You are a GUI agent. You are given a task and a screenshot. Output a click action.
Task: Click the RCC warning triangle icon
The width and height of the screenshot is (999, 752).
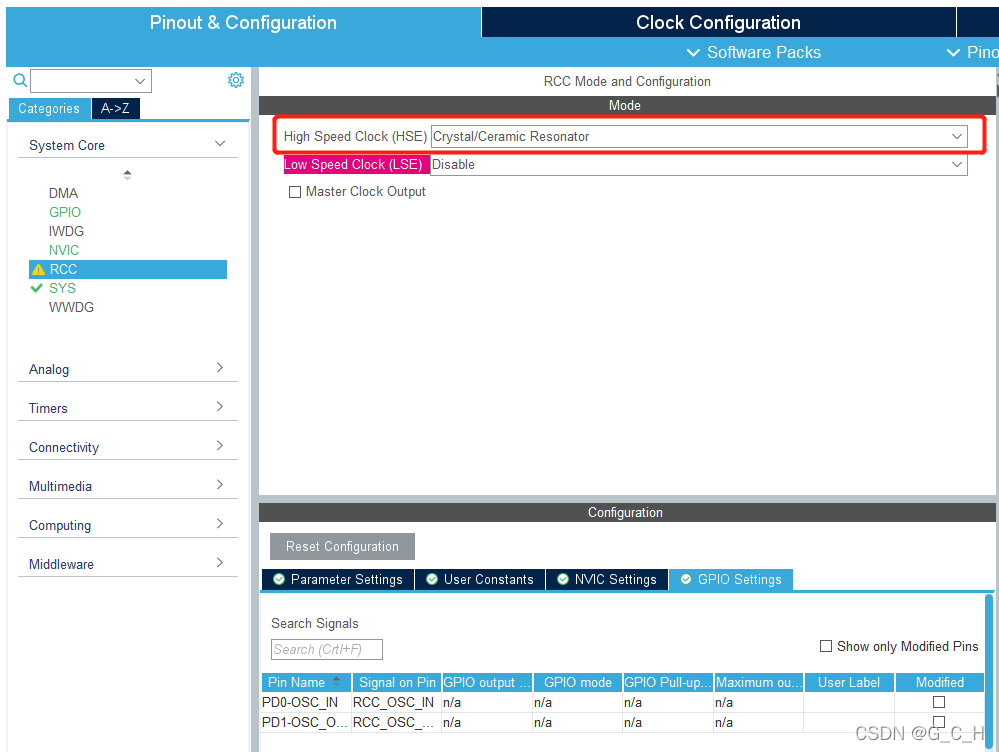pyautogui.click(x=38, y=270)
